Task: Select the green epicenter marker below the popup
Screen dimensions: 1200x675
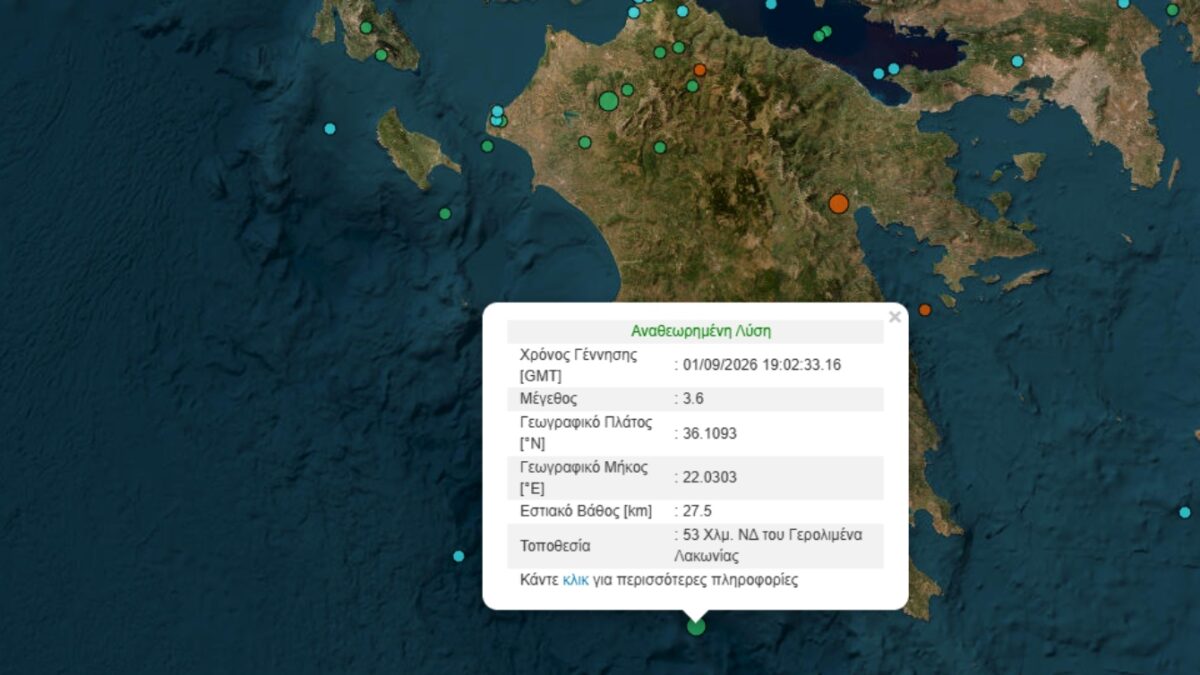Action: point(696,627)
